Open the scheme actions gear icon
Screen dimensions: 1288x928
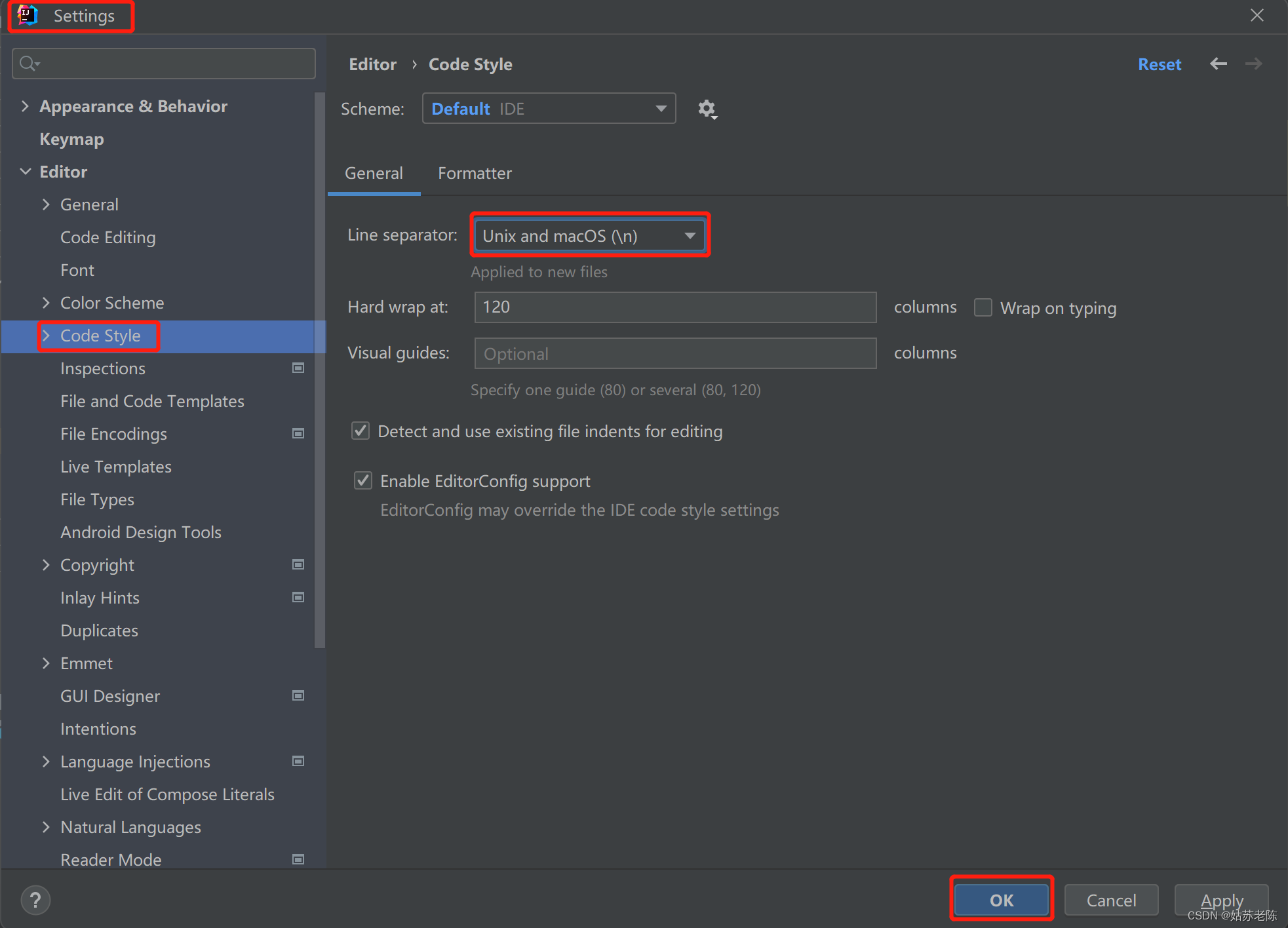tap(707, 109)
